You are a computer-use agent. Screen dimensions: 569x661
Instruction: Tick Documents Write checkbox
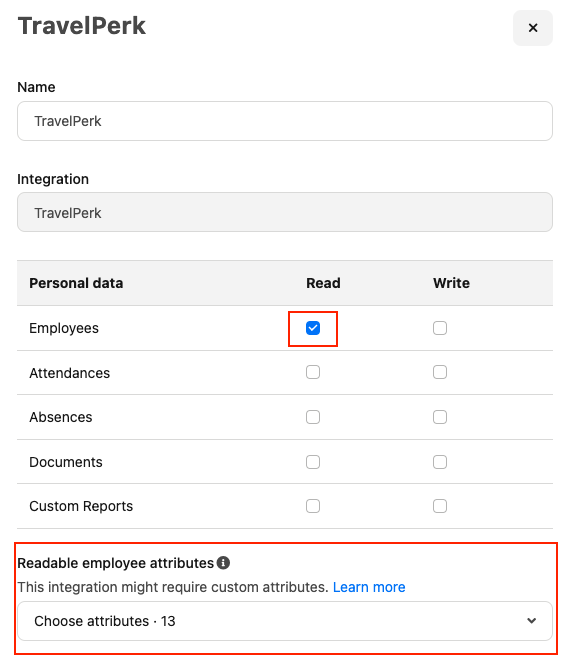point(440,462)
